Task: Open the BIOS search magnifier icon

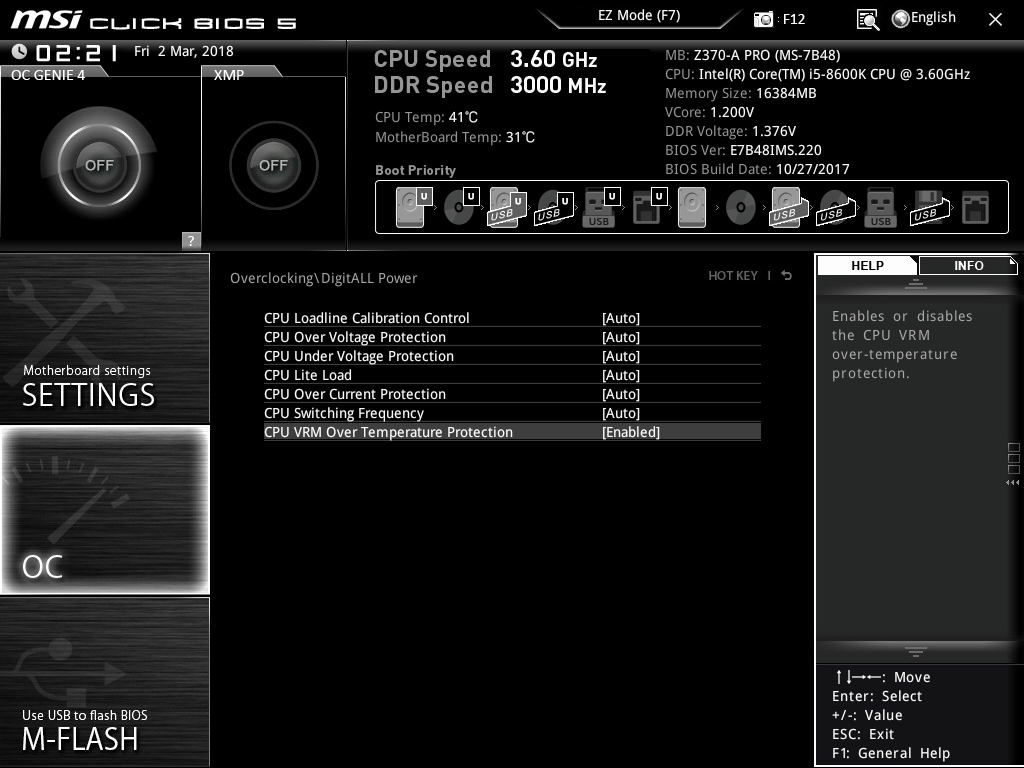Action: [867, 20]
